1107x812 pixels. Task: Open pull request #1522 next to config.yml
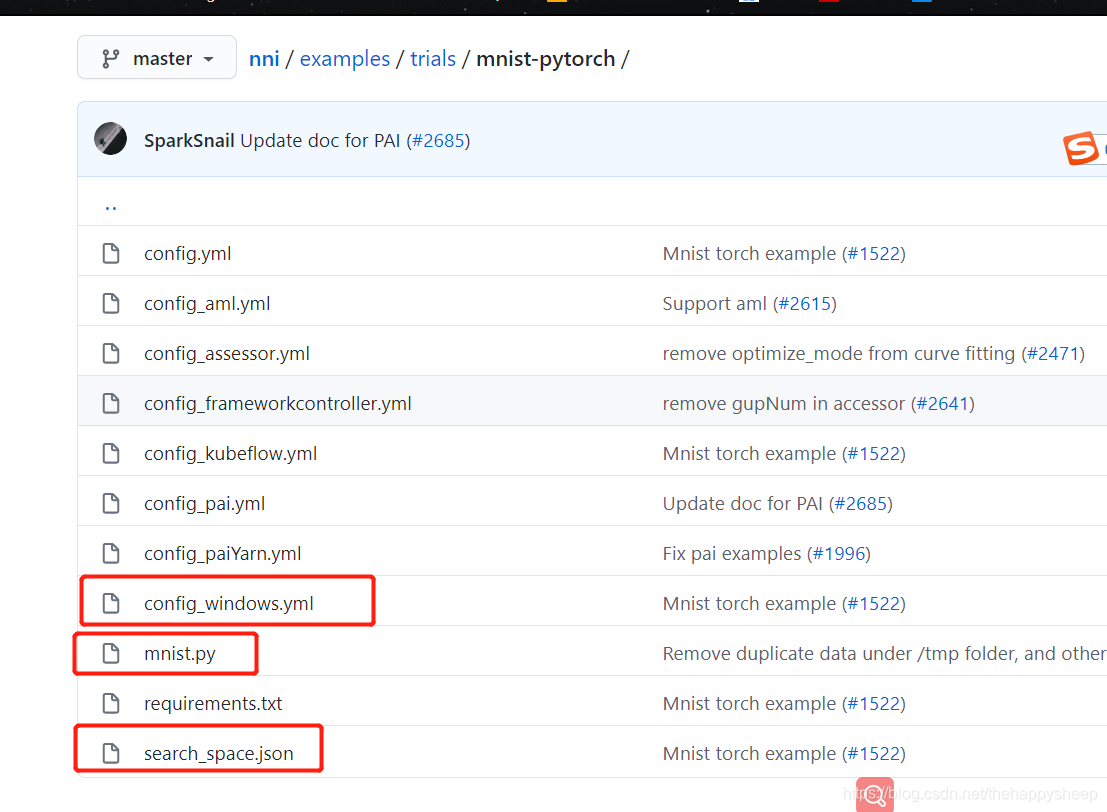[x=874, y=253]
